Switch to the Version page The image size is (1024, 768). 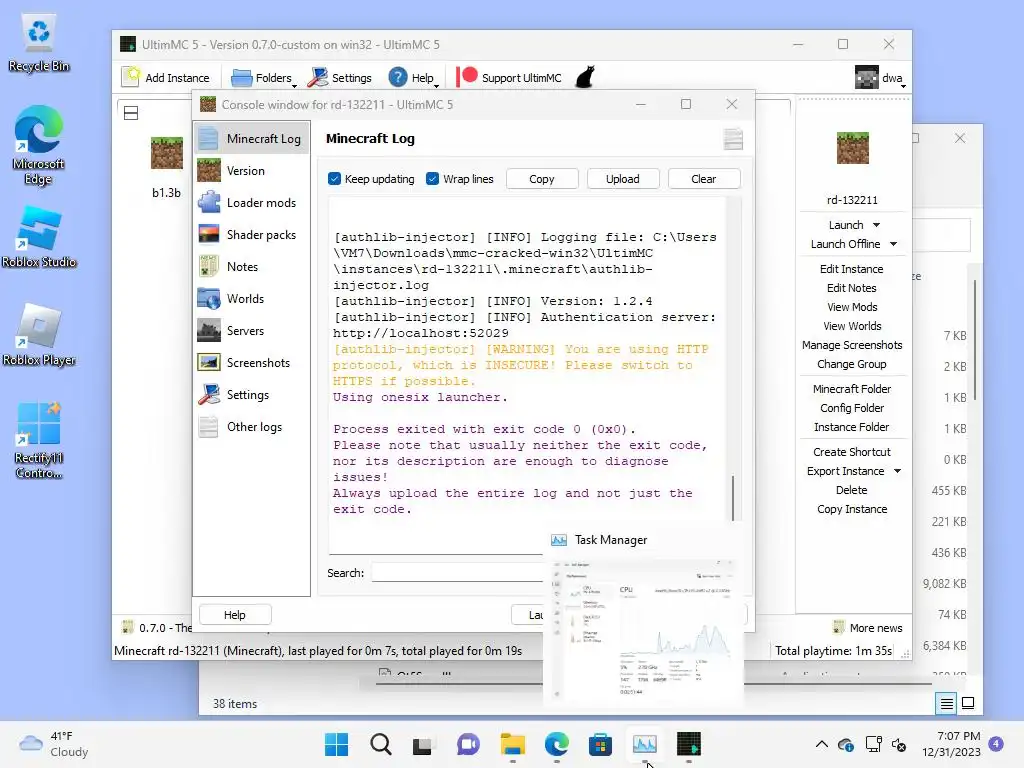[252, 170]
